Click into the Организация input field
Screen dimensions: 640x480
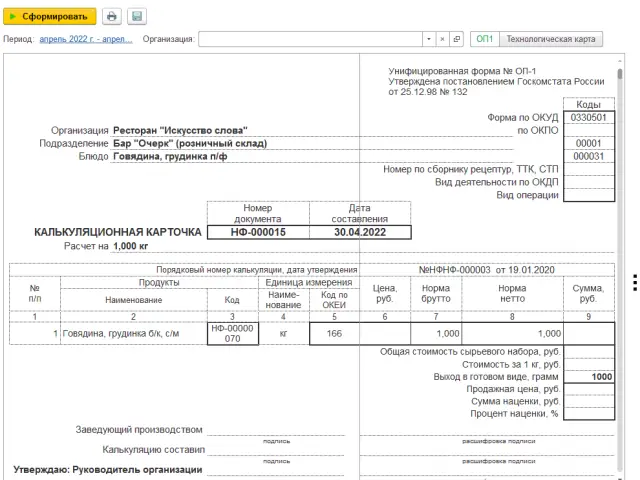point(310,39)
